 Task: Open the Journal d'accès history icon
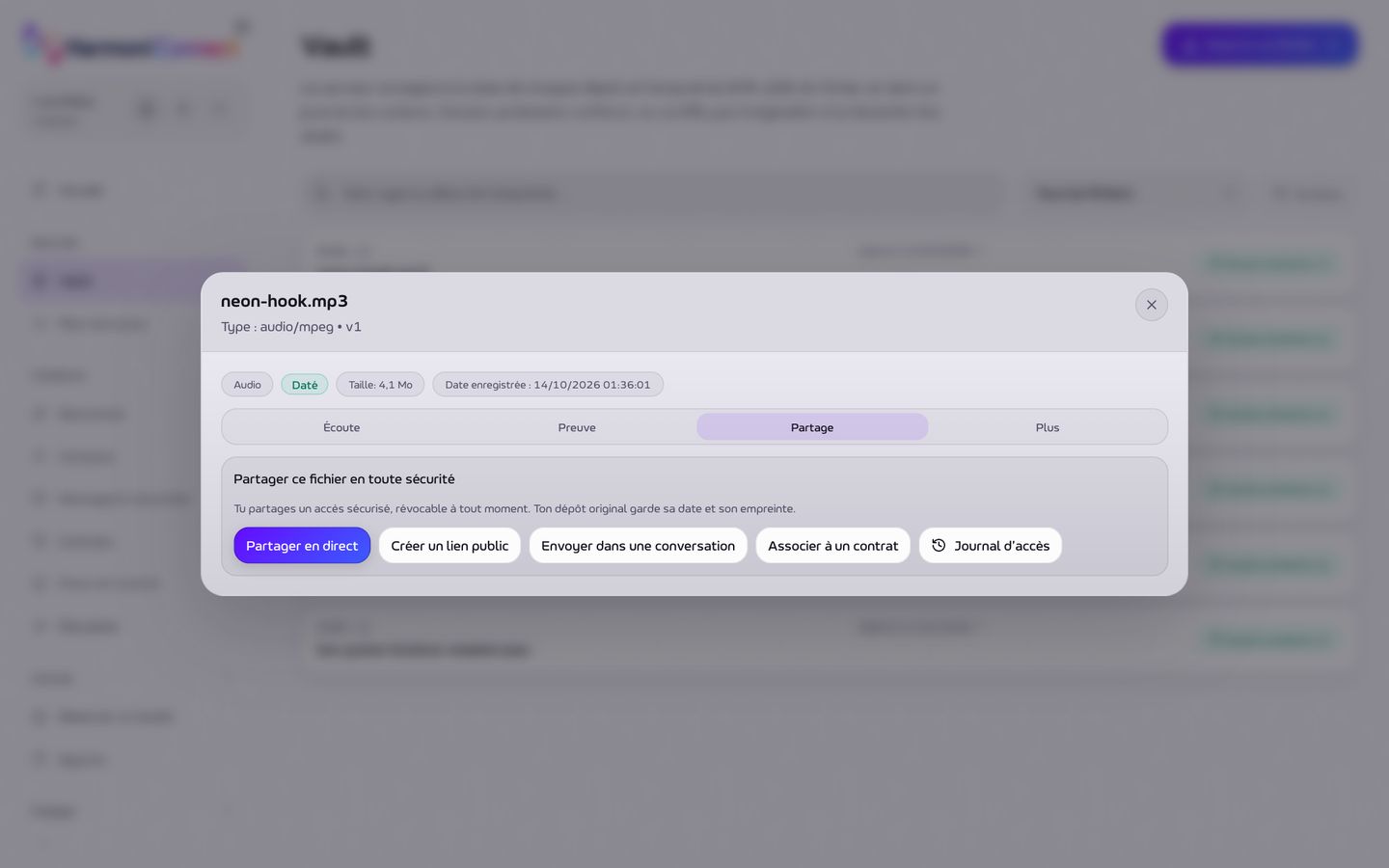939,546
